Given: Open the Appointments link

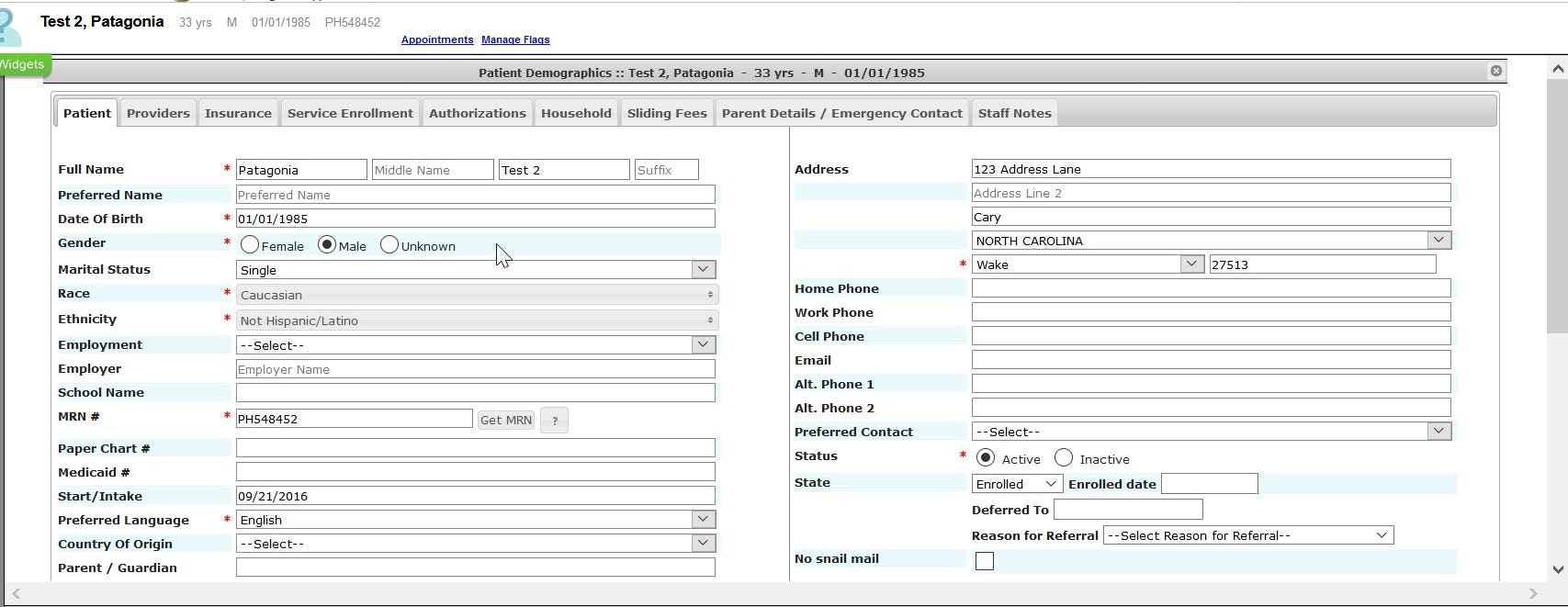Looking at the screenshot, I should (437, 39).
